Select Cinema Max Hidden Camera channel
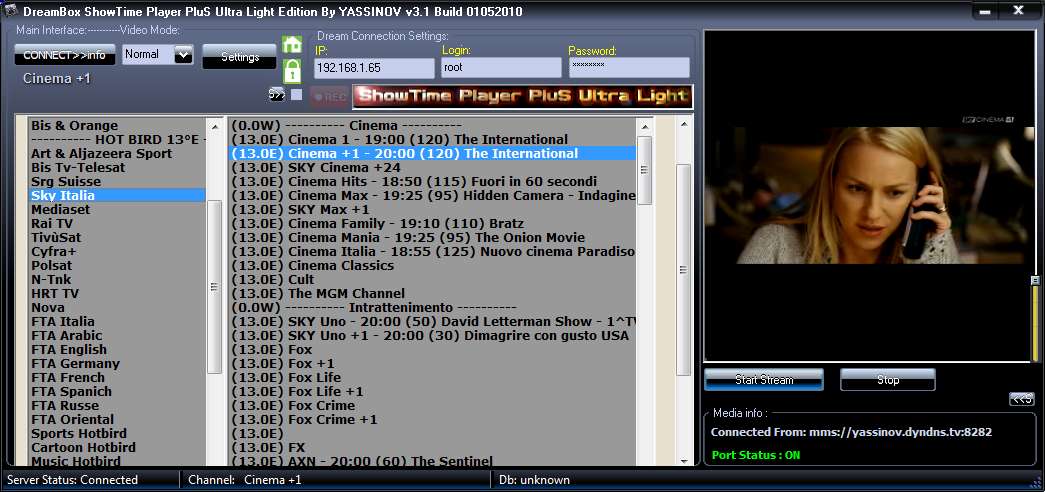 (432, 195)
